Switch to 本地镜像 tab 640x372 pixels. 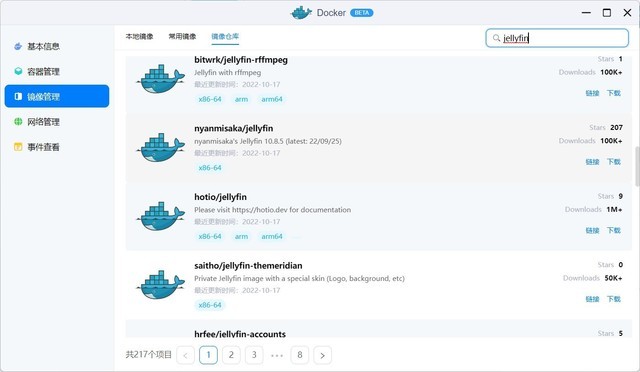click(x=140, y=36)
